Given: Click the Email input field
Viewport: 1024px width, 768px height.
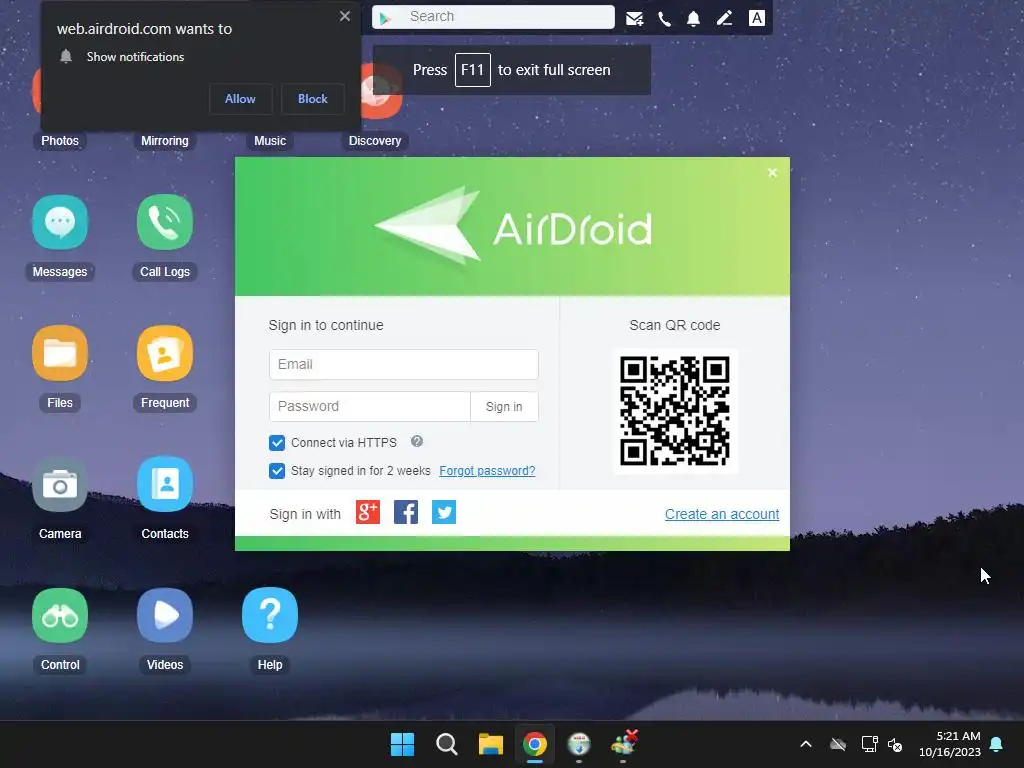Looking at the screenshot, I should pos(404,364).
